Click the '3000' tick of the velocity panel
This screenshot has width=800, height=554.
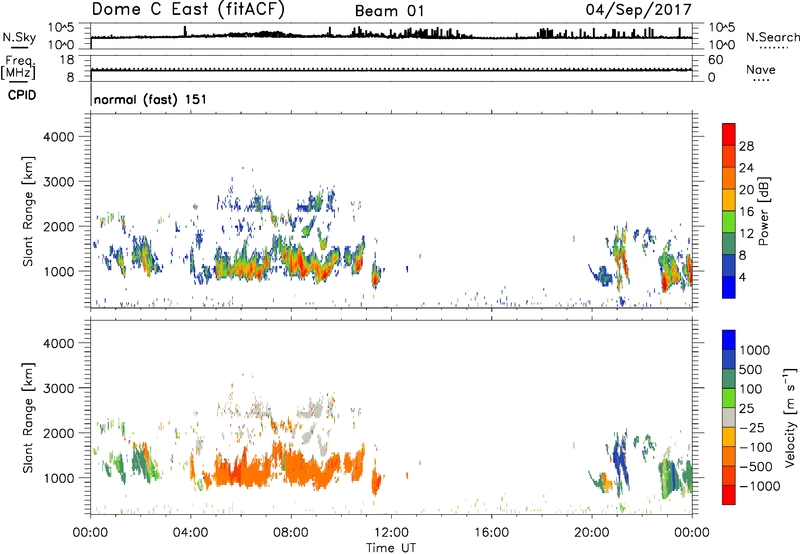pos(58,388)
